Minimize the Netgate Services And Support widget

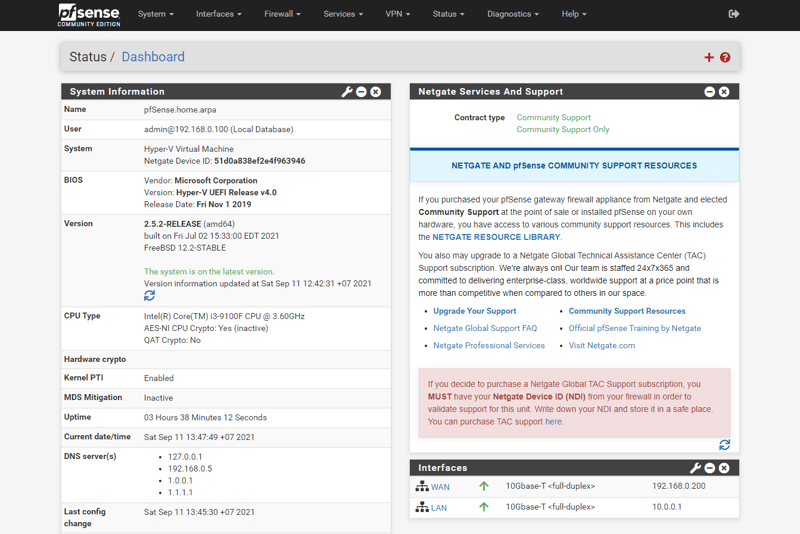pos(709,91)
